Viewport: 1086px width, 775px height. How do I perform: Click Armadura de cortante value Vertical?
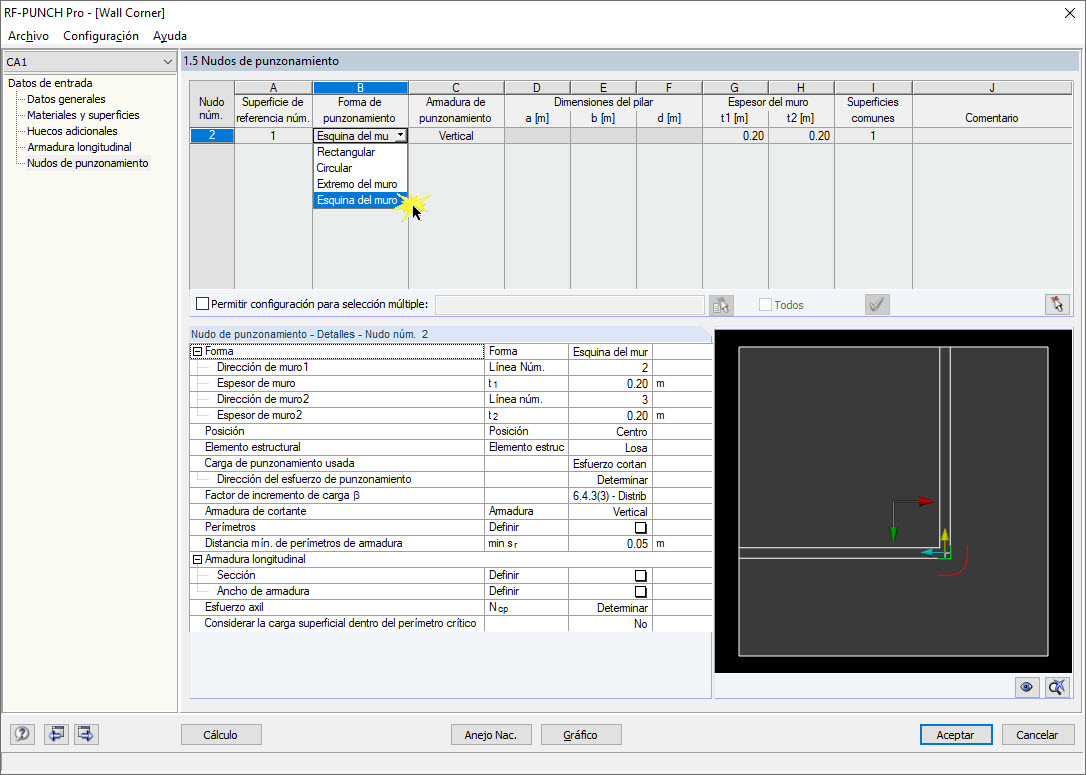pos(610,512)
